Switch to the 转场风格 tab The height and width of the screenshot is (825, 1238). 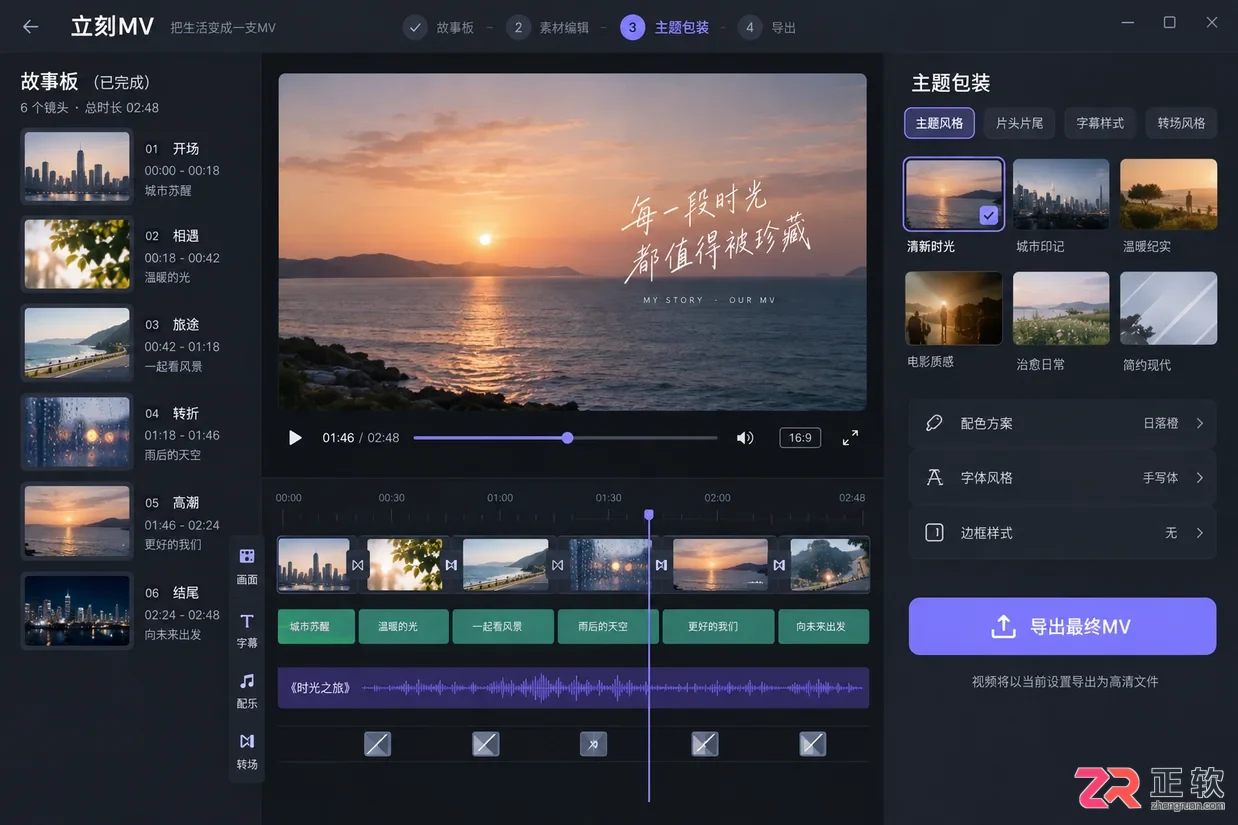(1181, 123)
